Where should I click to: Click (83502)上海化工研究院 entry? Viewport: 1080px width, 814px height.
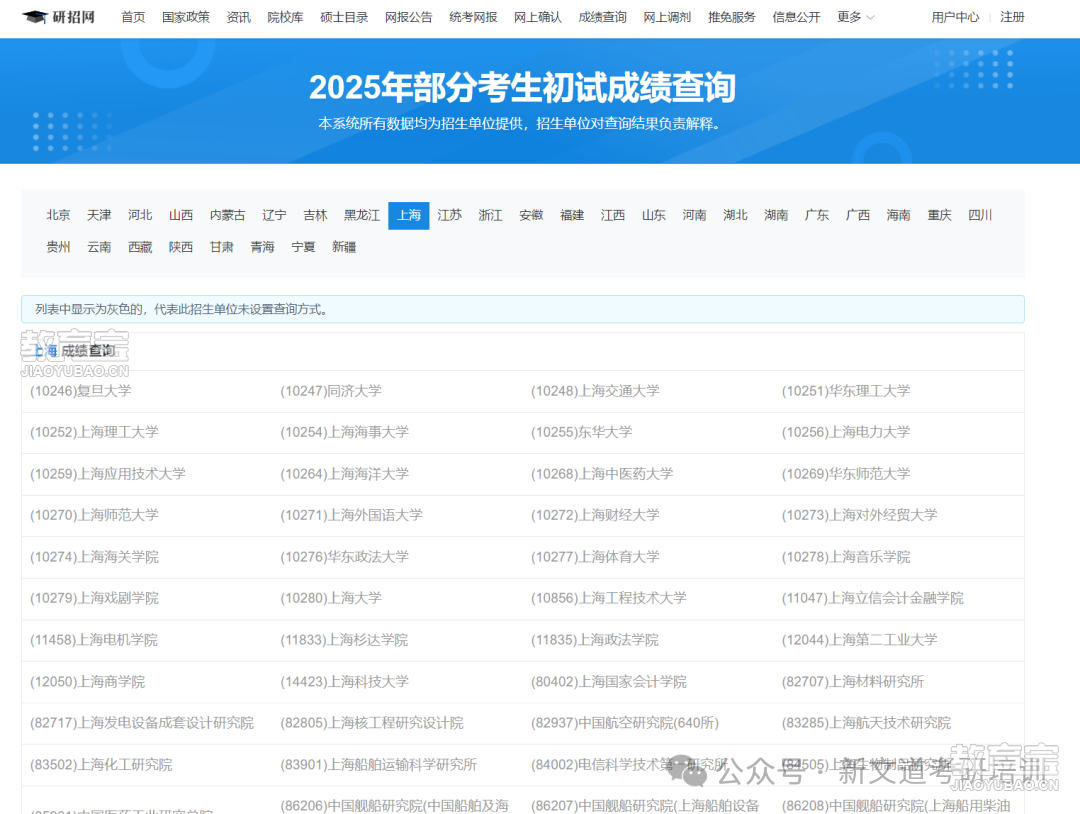(101, 765)
